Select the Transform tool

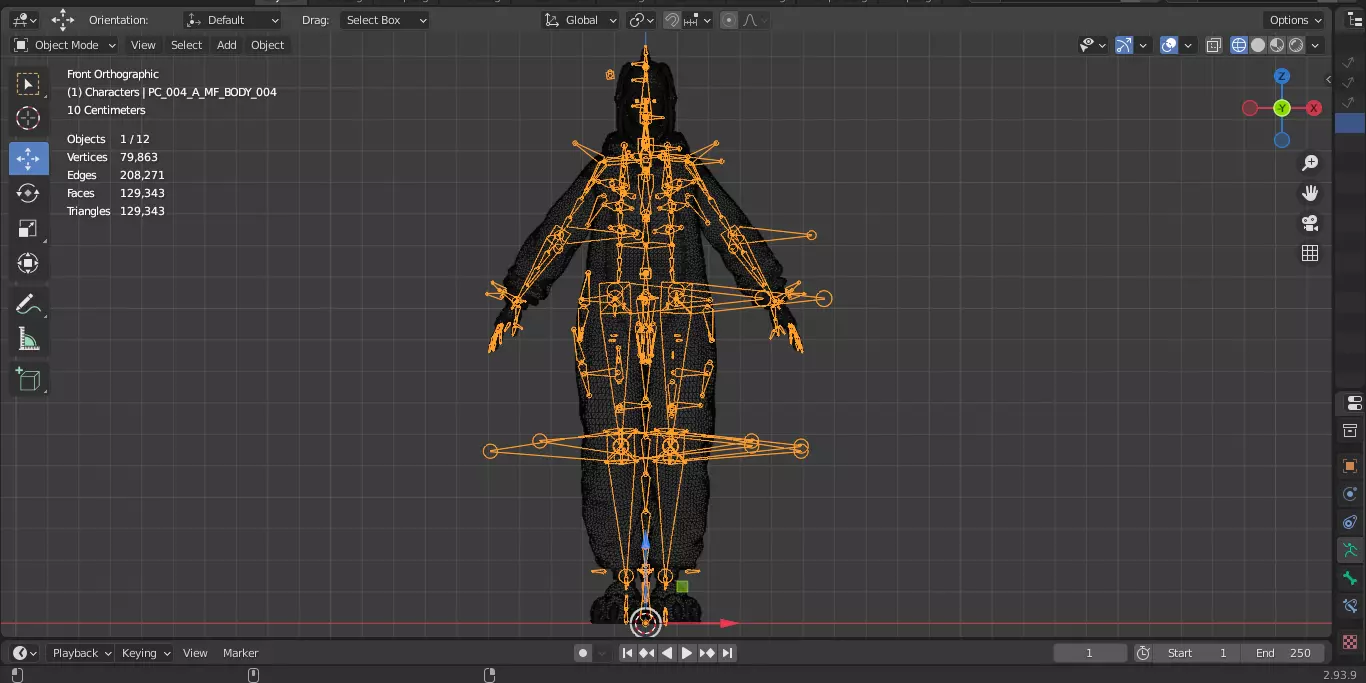point(28,263)
